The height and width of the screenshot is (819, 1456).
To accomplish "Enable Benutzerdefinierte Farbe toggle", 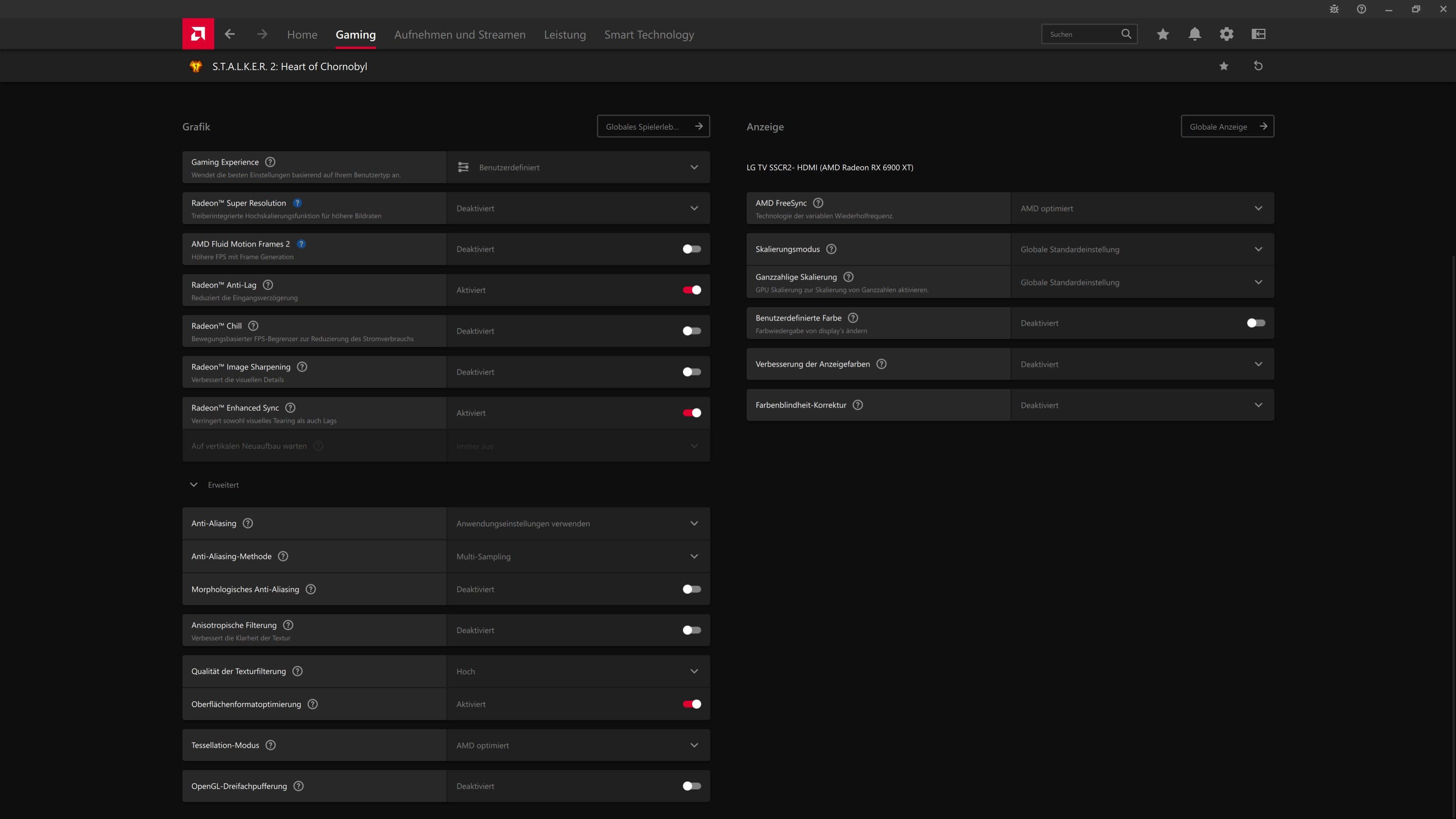I will click(x=1255, y=323).
